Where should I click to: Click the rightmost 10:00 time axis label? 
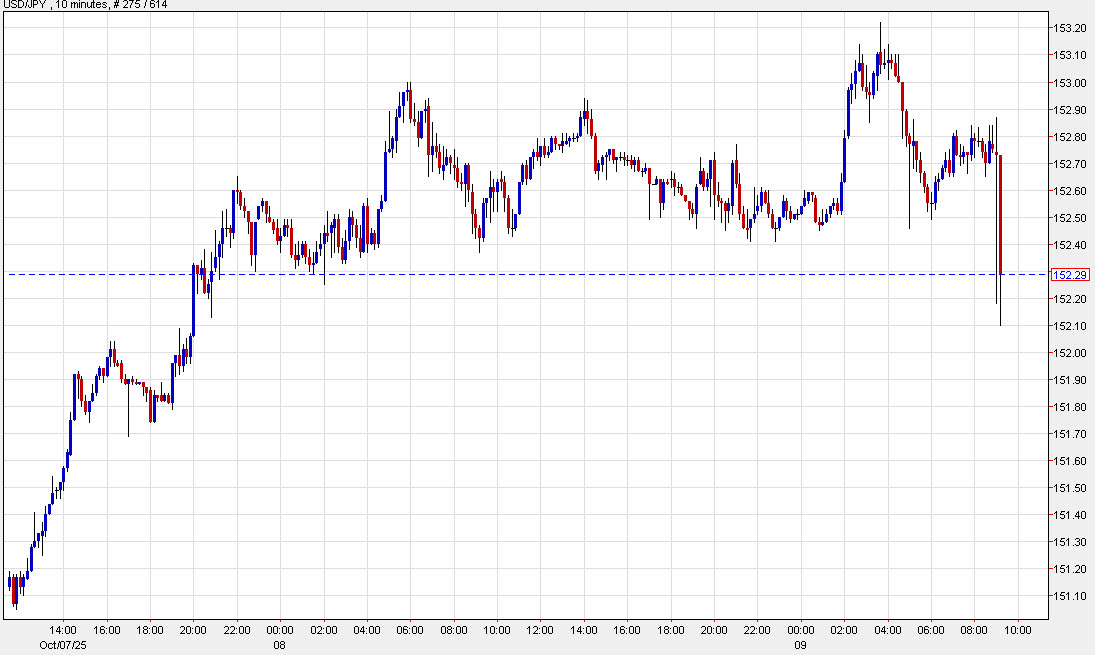pos(1018,631)
